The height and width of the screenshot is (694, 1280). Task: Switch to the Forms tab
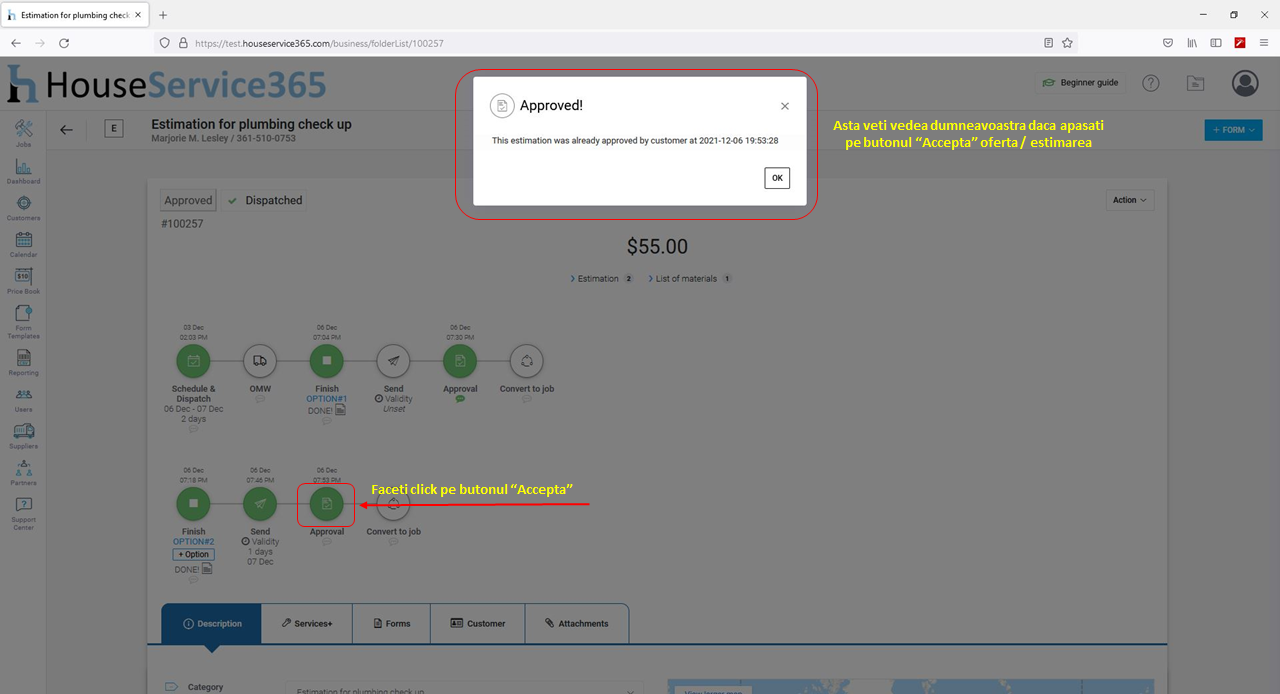pyautogui.click(x=391, y=623)
